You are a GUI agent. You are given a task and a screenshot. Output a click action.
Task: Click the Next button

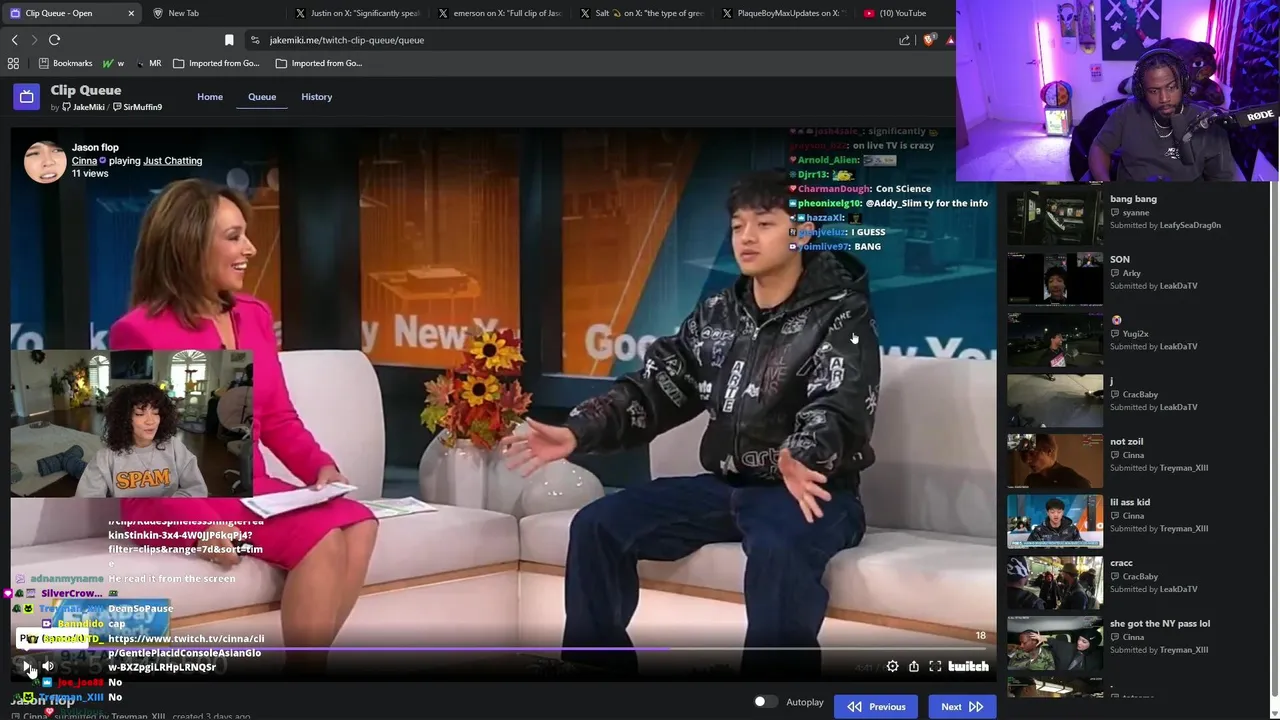click(962, 706)
